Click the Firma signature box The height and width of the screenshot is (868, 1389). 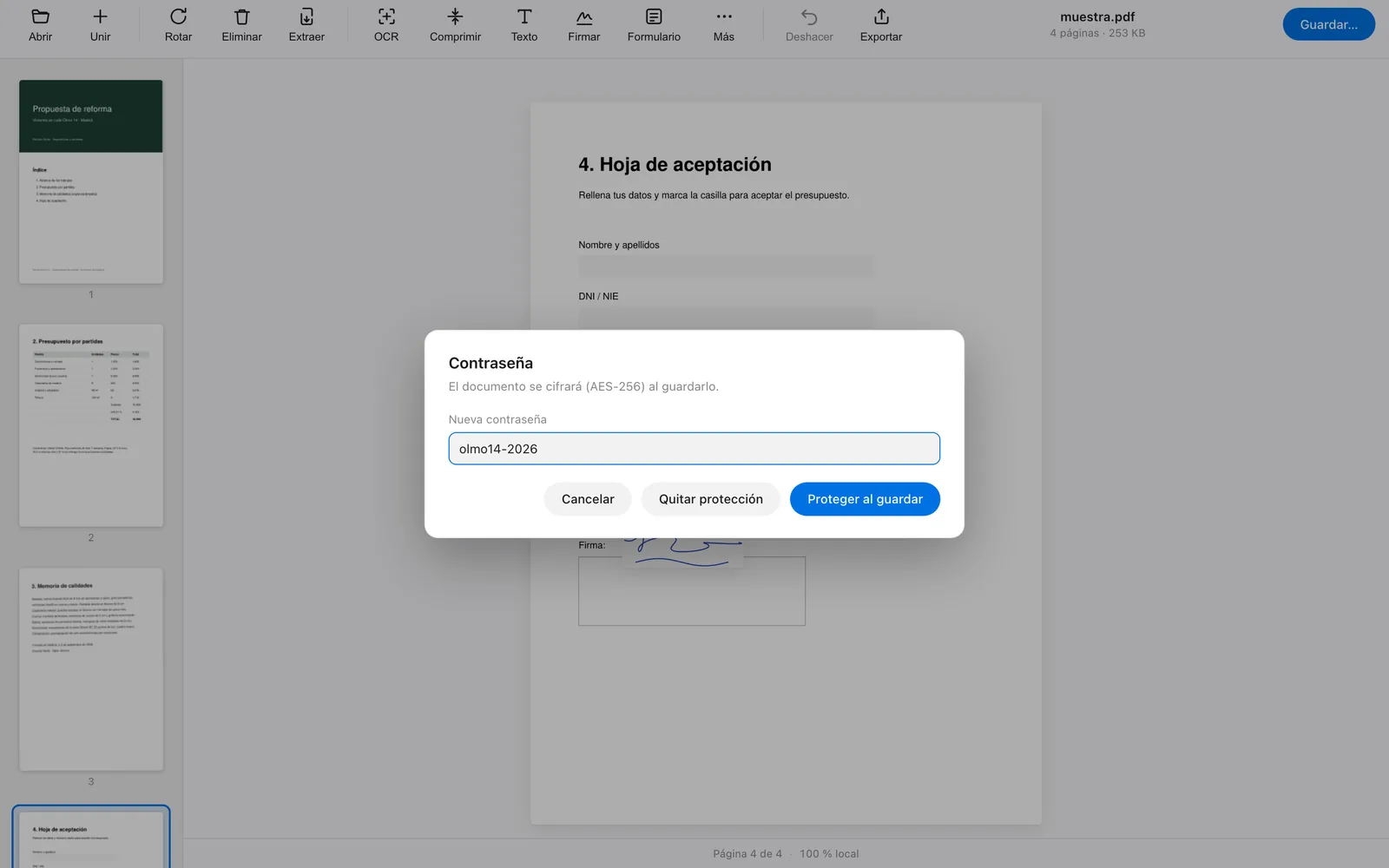(692, 591)
